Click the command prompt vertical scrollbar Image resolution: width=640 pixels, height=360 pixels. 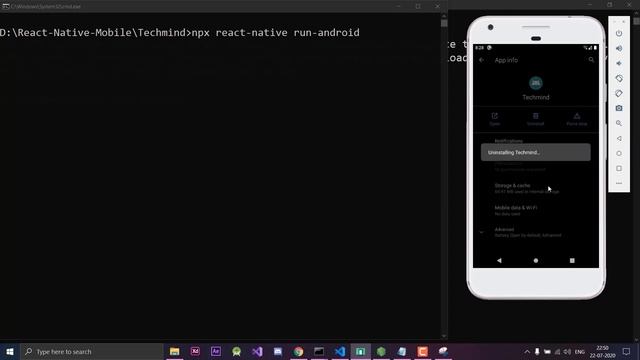click(444, 176)
